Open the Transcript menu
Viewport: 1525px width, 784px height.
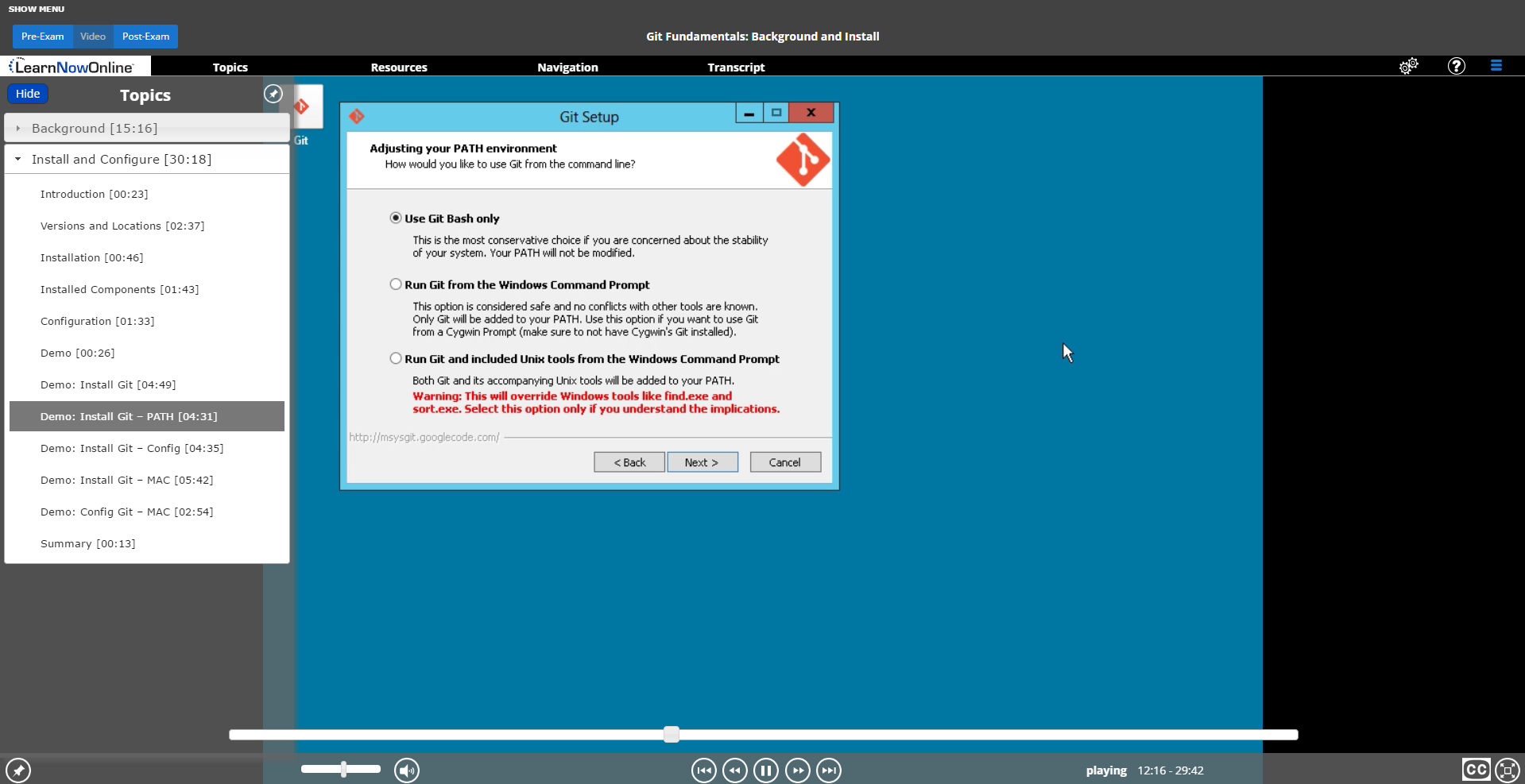coord(736,68)
